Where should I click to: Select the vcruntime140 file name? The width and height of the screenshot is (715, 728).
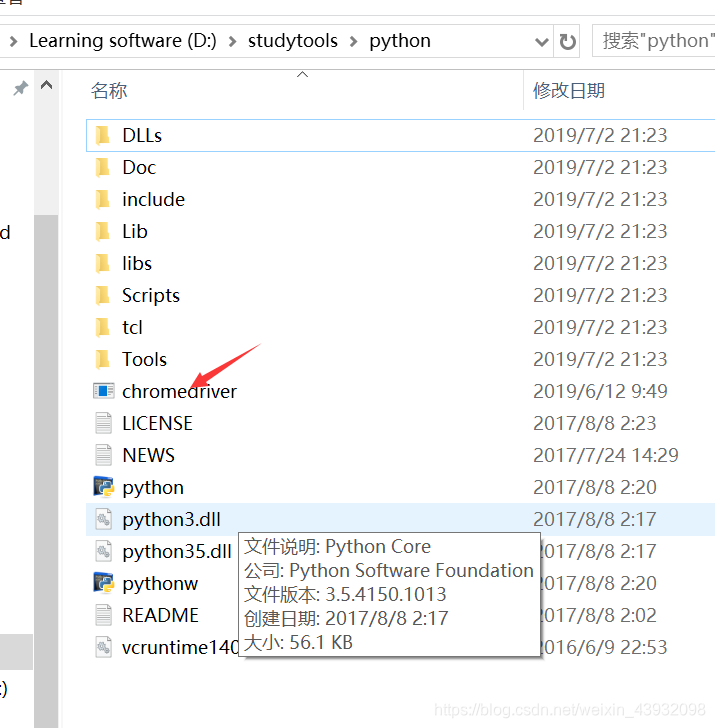pos(180,648)
